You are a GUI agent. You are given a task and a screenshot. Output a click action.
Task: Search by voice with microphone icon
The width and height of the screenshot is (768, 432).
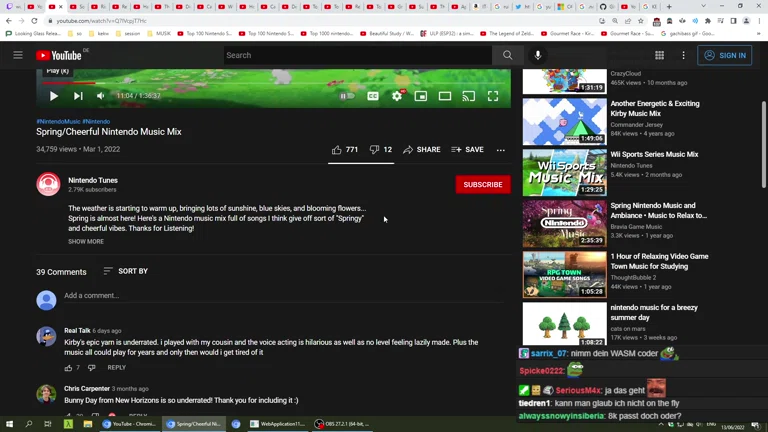pos(538,55)
